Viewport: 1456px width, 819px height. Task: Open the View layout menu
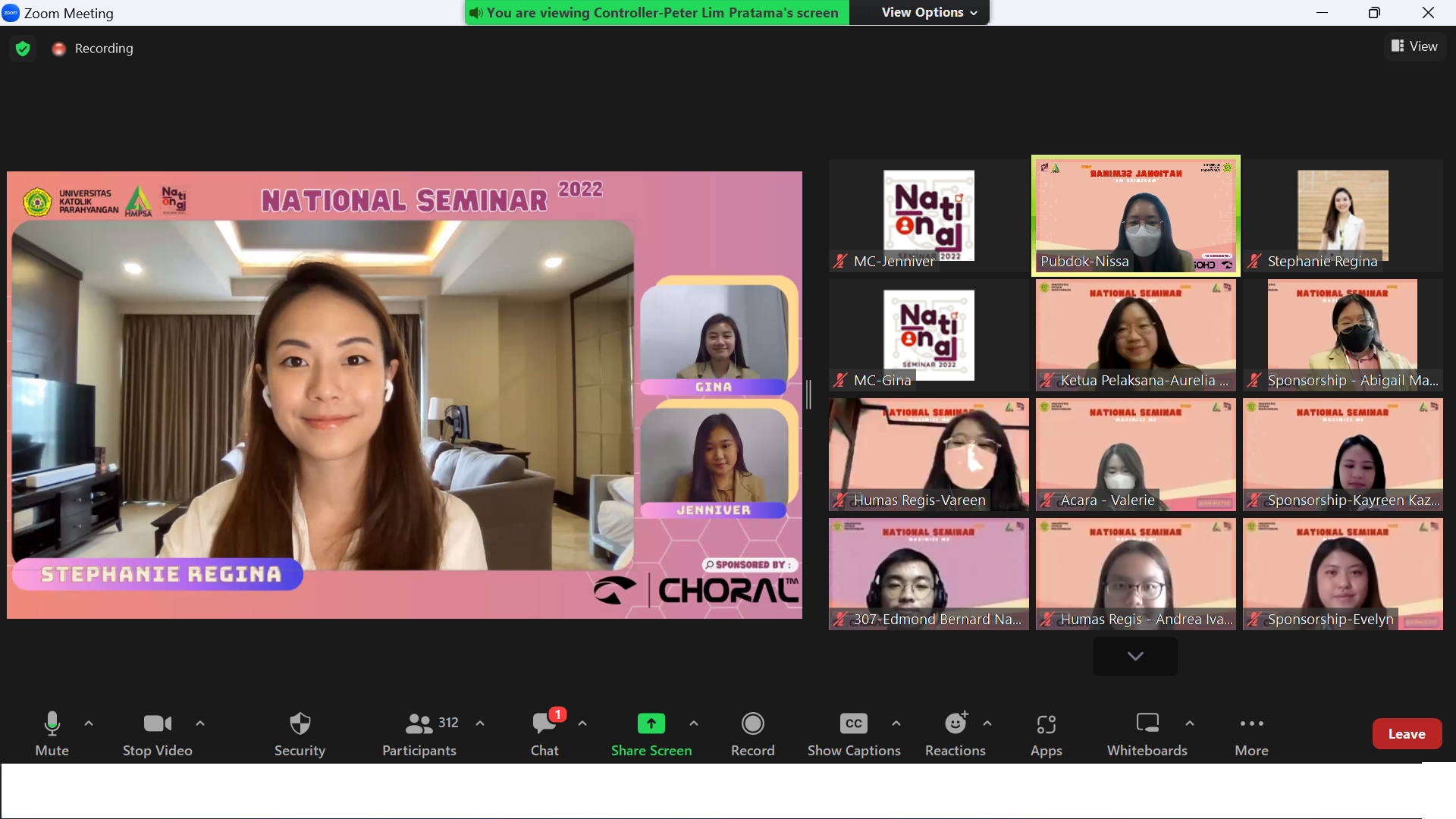(1414, 46)
